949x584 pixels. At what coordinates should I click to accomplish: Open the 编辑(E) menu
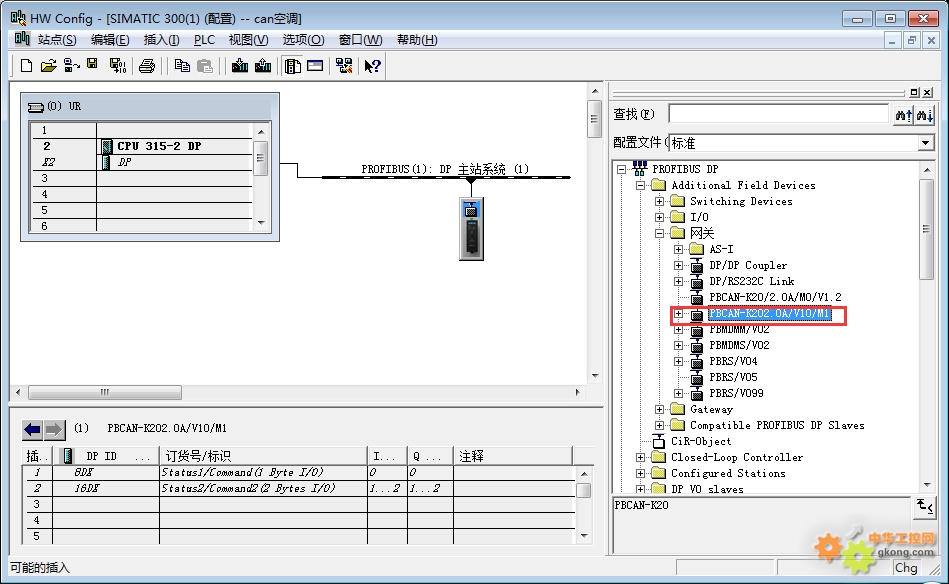coord(110,40)
